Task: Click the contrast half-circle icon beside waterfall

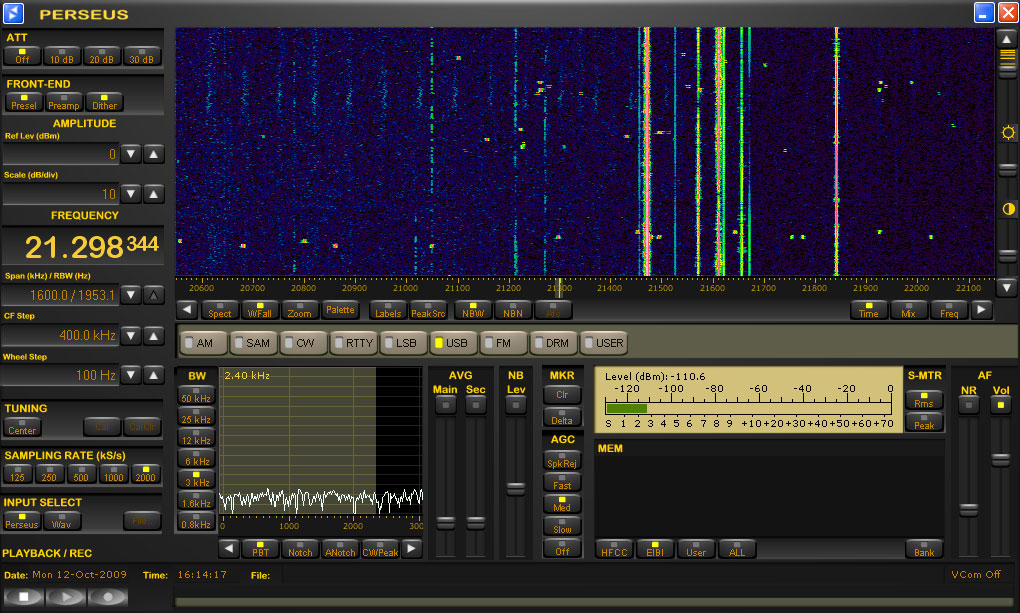Action: pyautogui.click(x=1008, y=209)
